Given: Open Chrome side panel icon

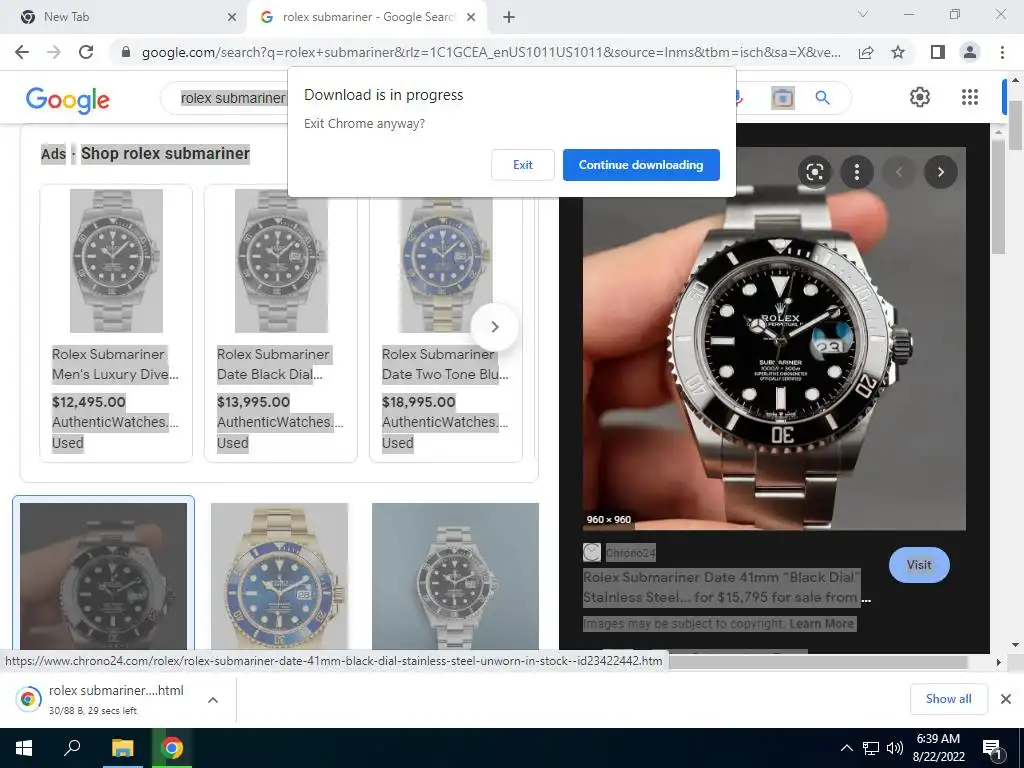Looking at the screenshot, I should 938,52.
